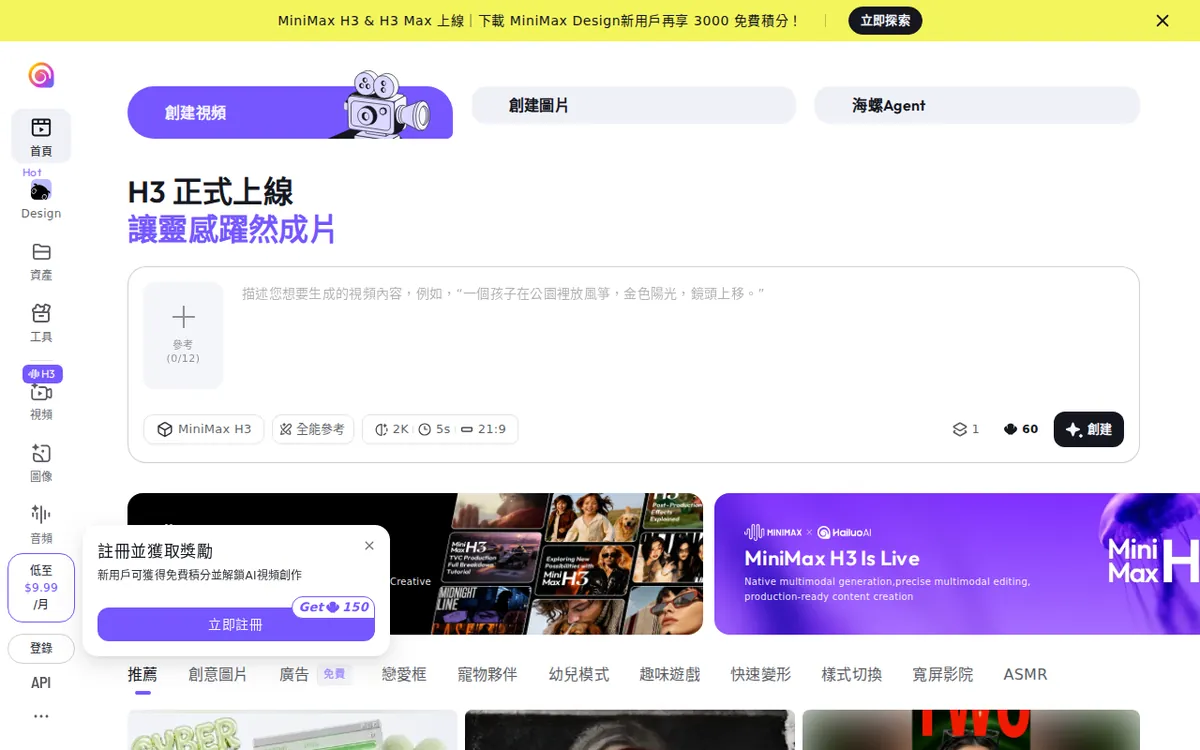Switch to the 創建視頻 tab
The width and height of the screenshot is (1200, 750).
pos(290,112)
